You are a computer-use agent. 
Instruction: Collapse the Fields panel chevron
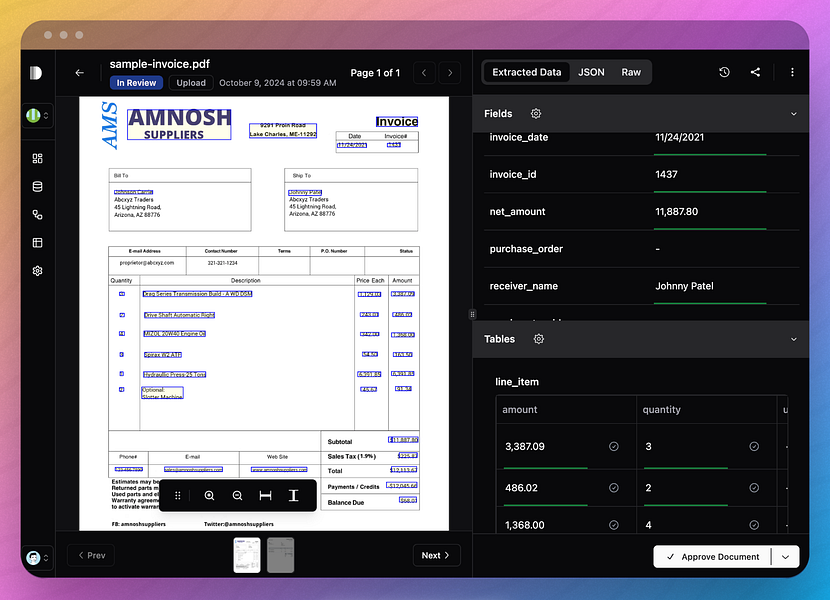795,113
